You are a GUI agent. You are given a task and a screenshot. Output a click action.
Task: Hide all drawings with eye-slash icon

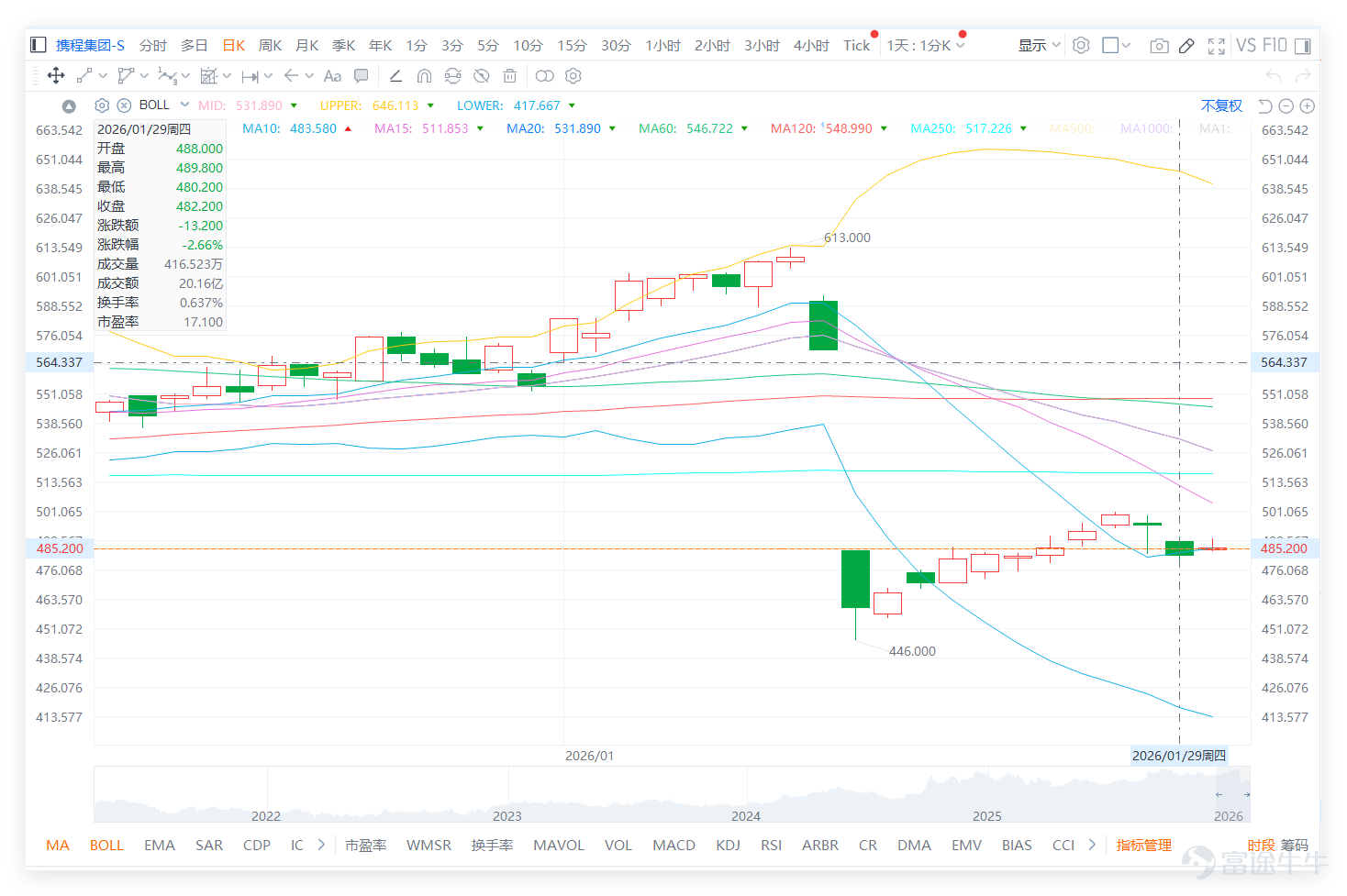[481, 76]
